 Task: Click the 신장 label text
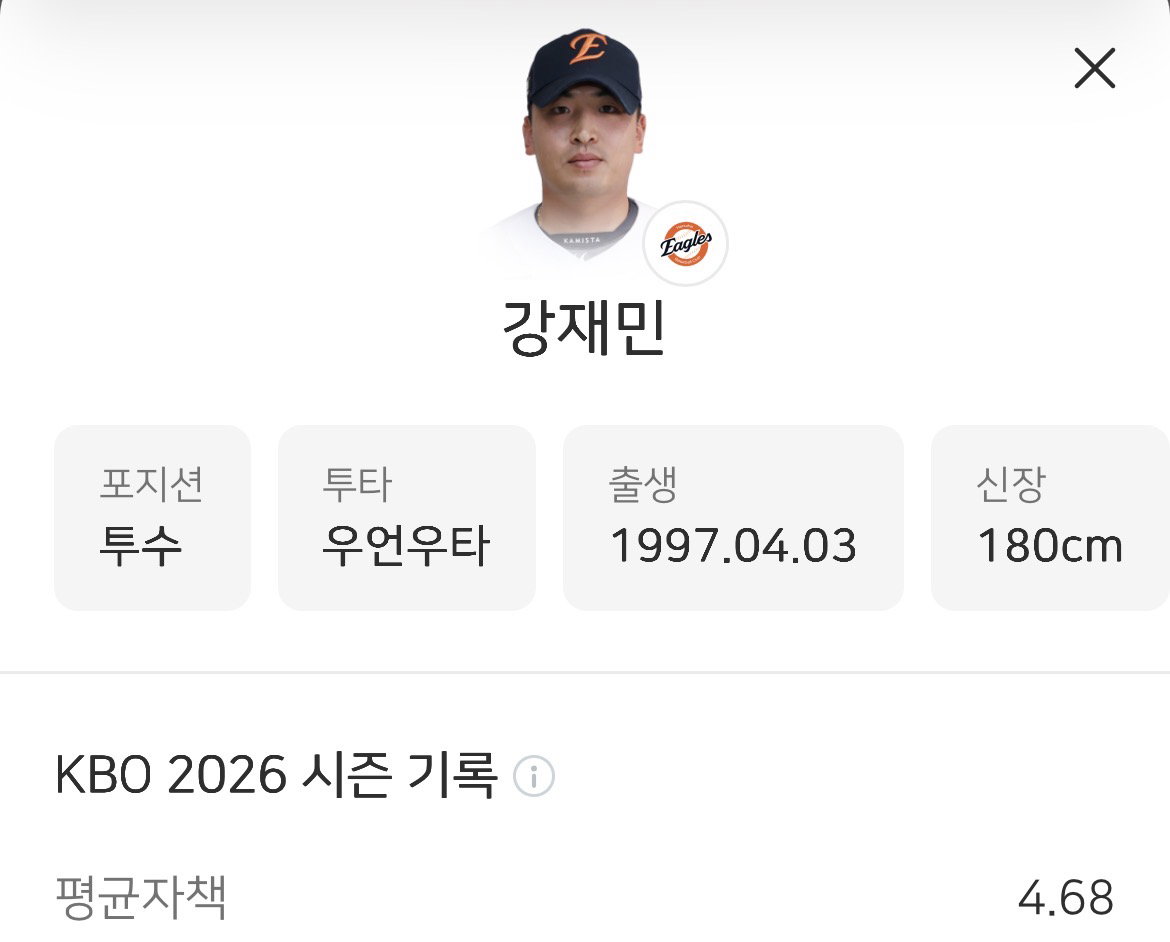(x=1011, y=484)
